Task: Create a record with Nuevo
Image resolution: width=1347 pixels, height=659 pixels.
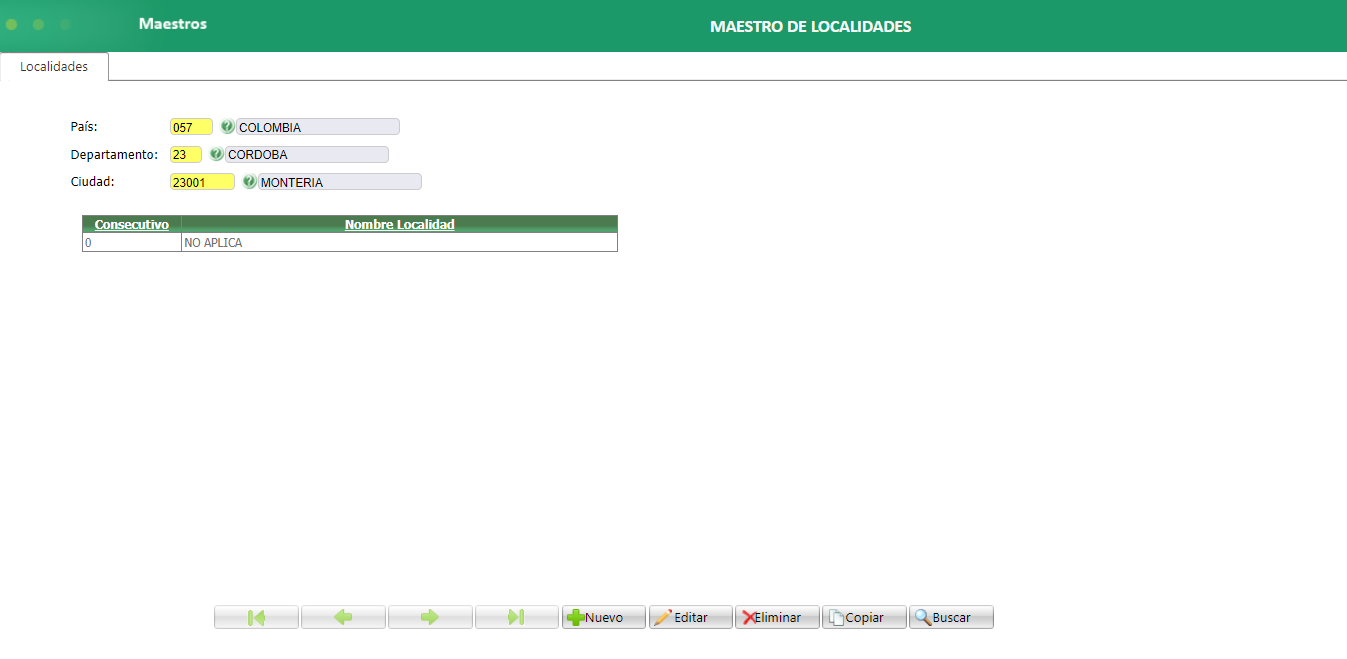Action: [x=604, y=617]
